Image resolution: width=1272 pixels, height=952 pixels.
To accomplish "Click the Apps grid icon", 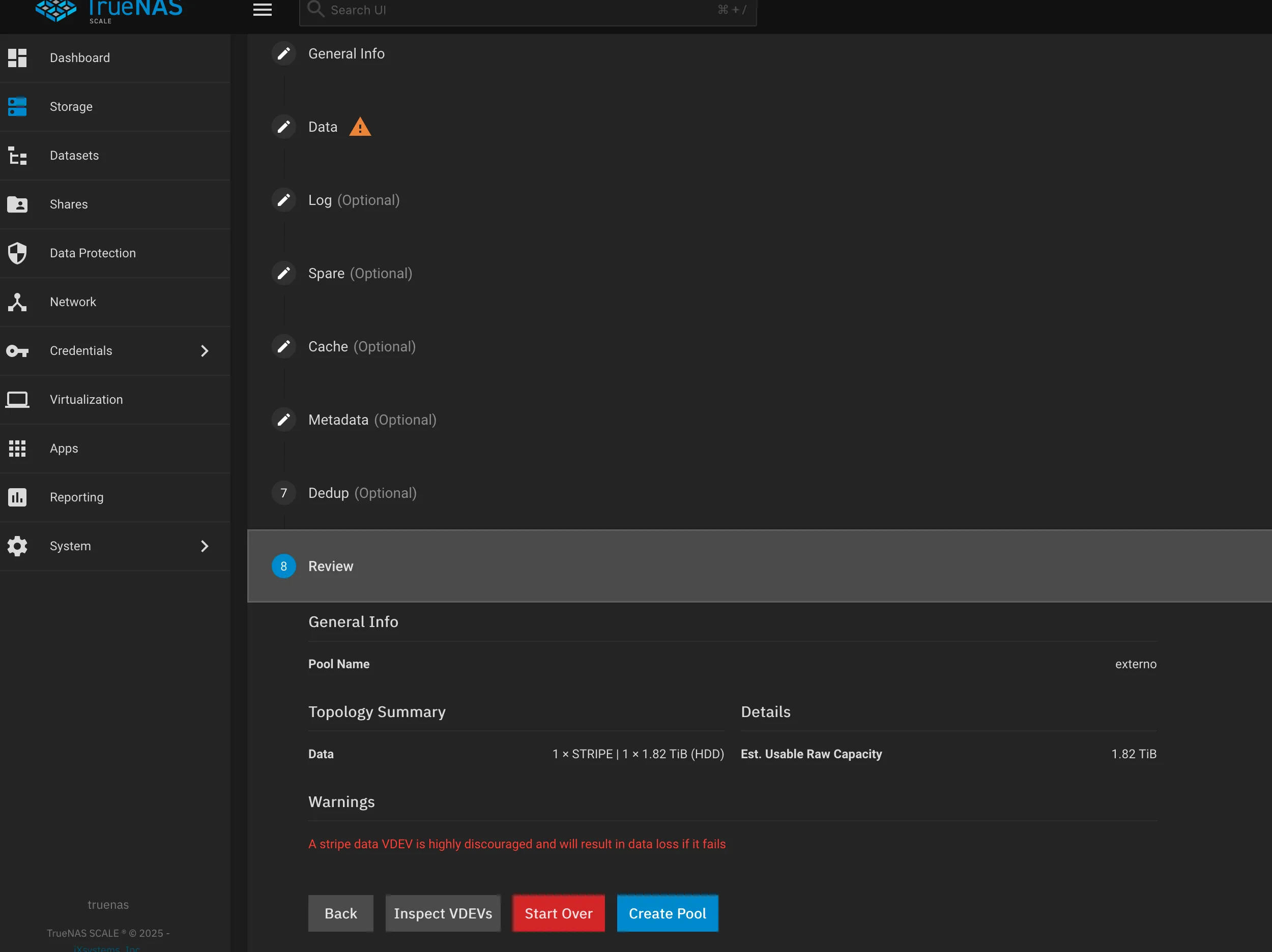I will (x=17, y=449).
